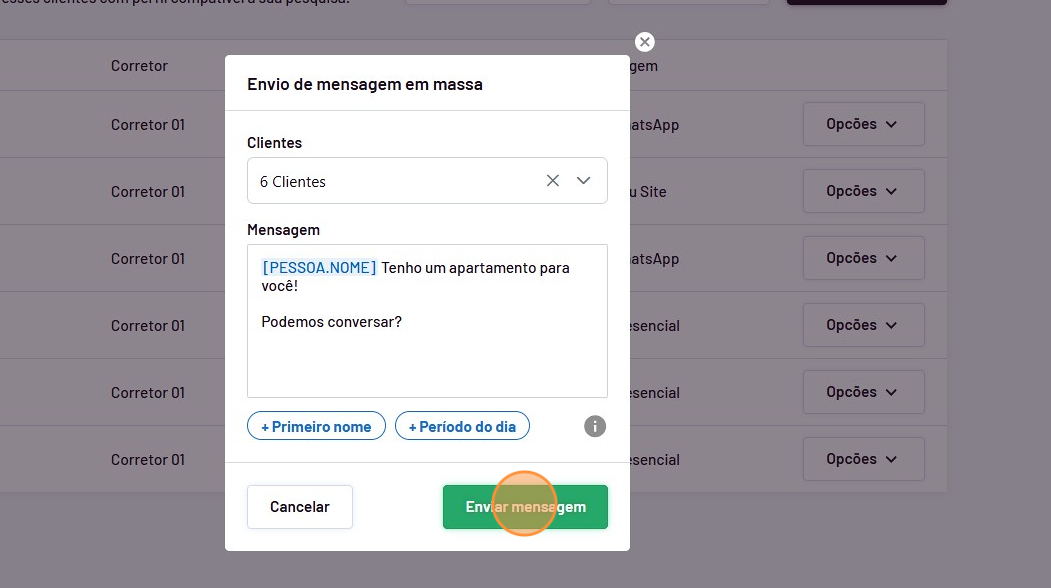Close the mass message dialog with X icon
Screen dimensions: 1051x588
click(x=645, y=42)
